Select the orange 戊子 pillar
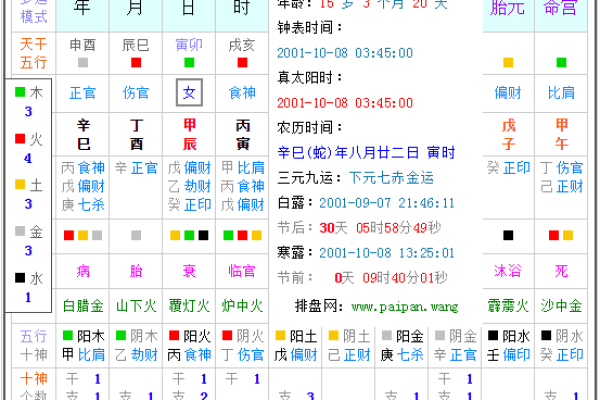This screenshot has width=600, height=400. (509, 134)
